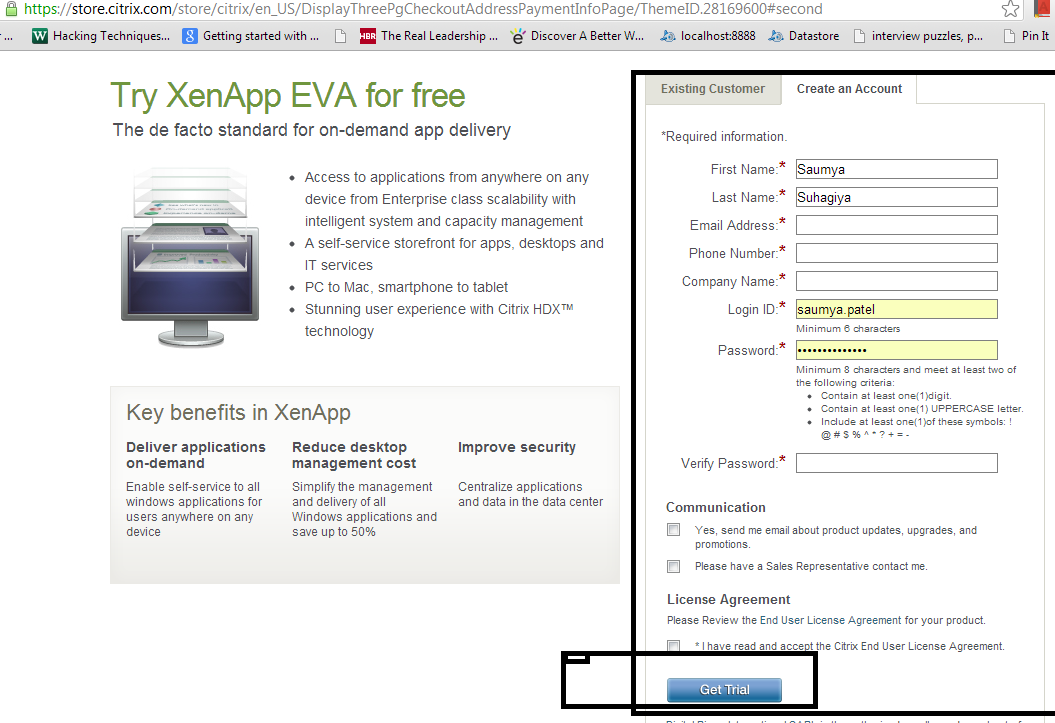Check the Sales Representative contact checkbox
The image size is (1055, 723).
pyautogui.click(x=674, y=566)
